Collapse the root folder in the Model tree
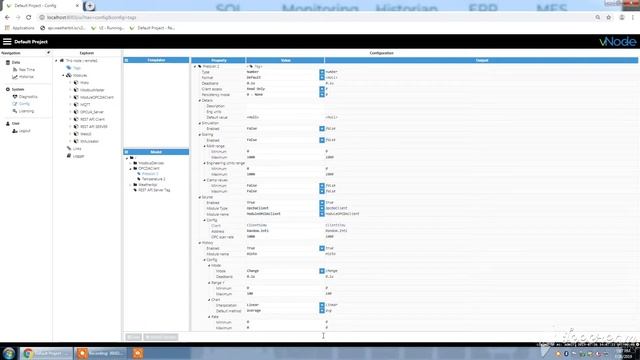 (x=127, y=158)
